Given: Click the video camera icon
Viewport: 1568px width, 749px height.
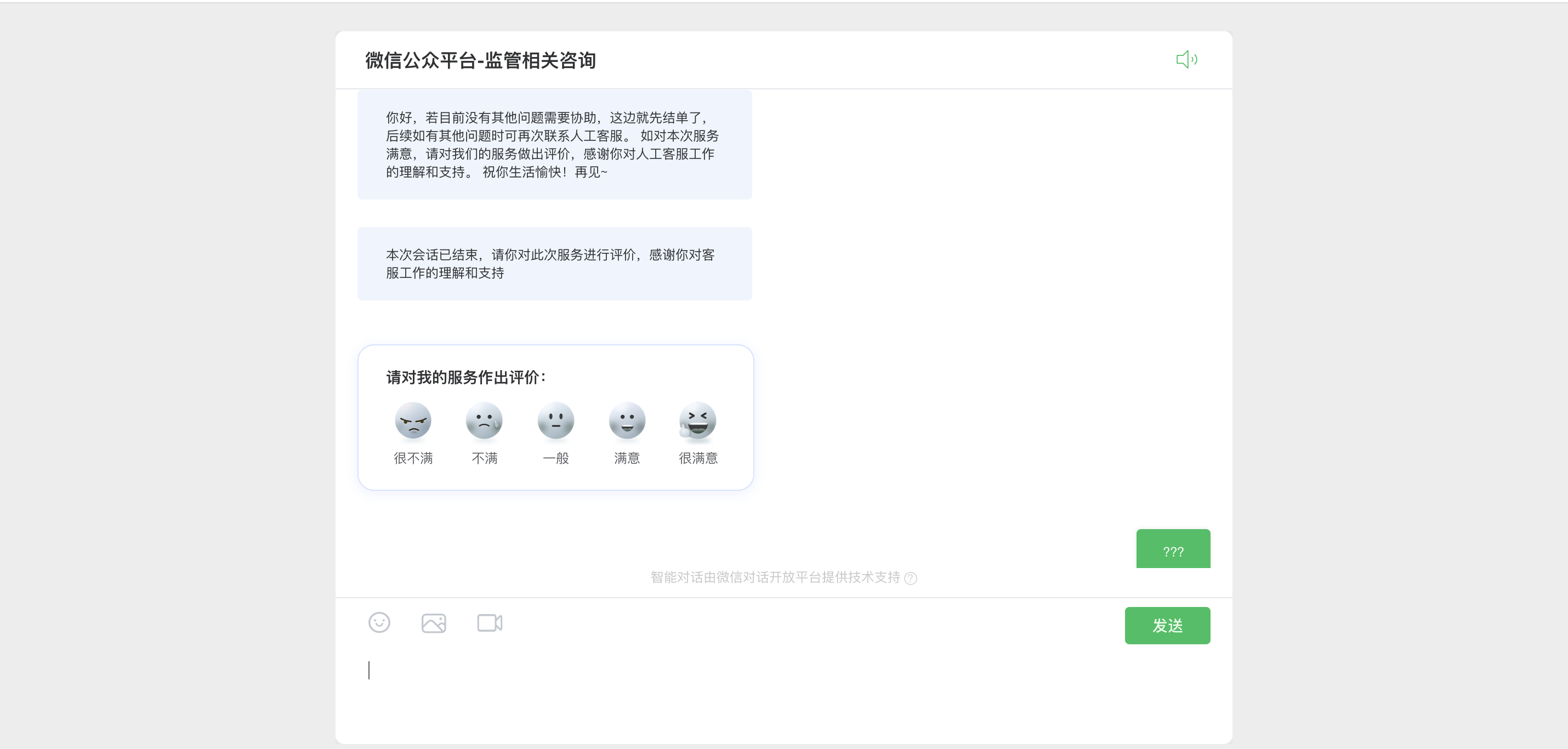Looking at the screenshot, I should 490,623.
